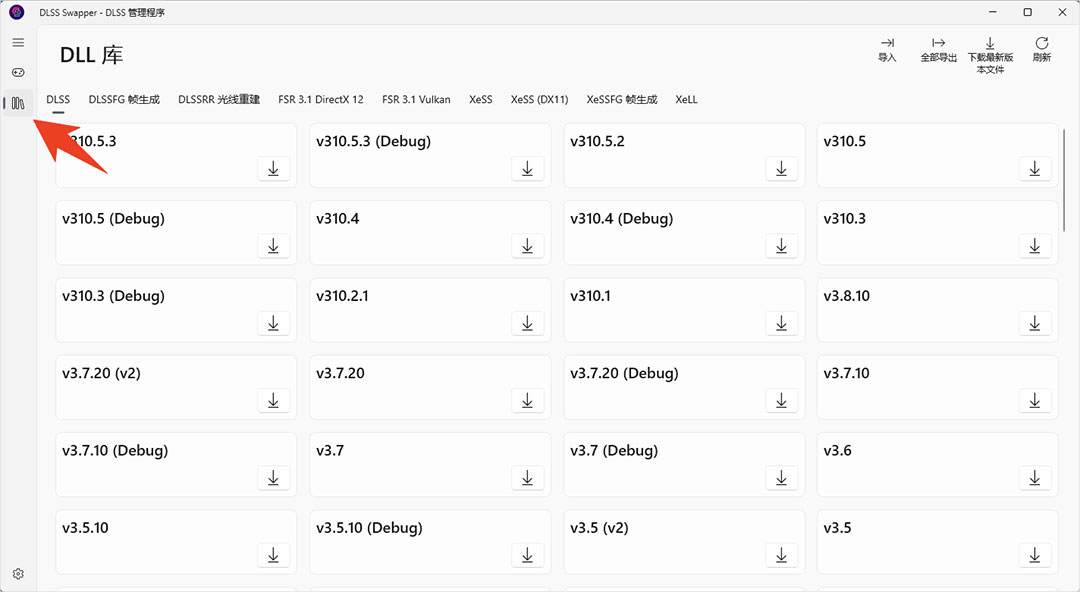Open Settings gear in sidebar
The image size is (1080, 592).
(18, 574)
